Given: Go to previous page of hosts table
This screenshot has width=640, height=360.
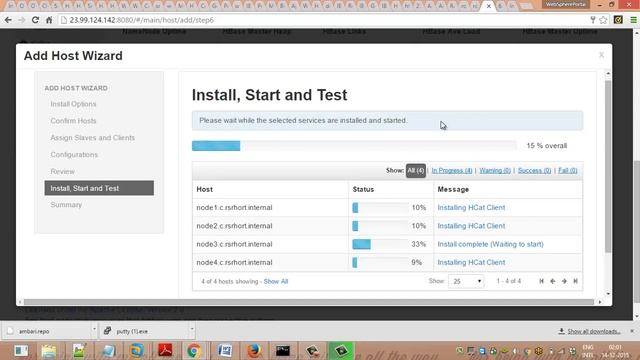Looking at the screenshot, I should (x=553, y=281).
